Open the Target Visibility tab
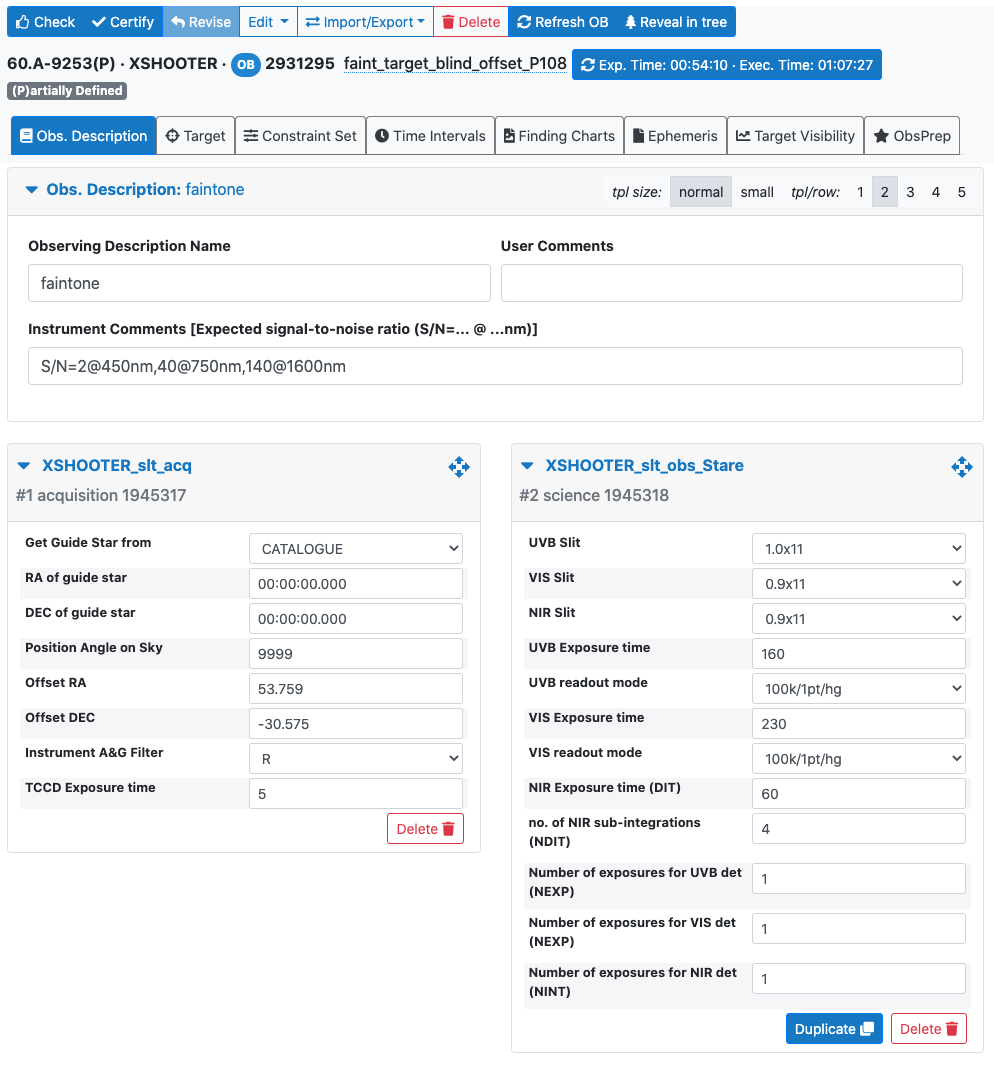Viewport: 994px width, 1066px height. 795,136
